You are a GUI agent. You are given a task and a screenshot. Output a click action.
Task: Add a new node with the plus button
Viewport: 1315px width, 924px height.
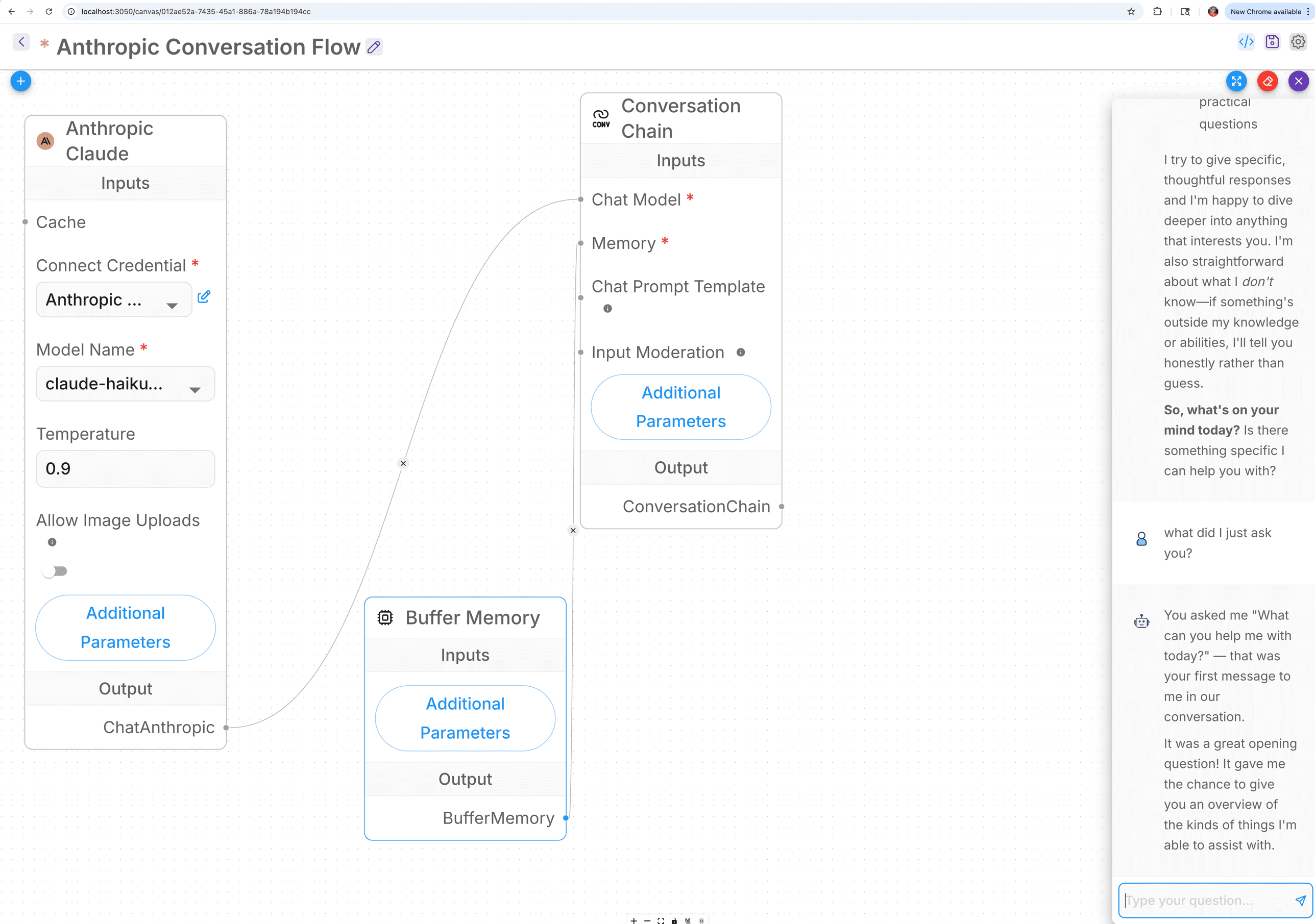(20, 81)
